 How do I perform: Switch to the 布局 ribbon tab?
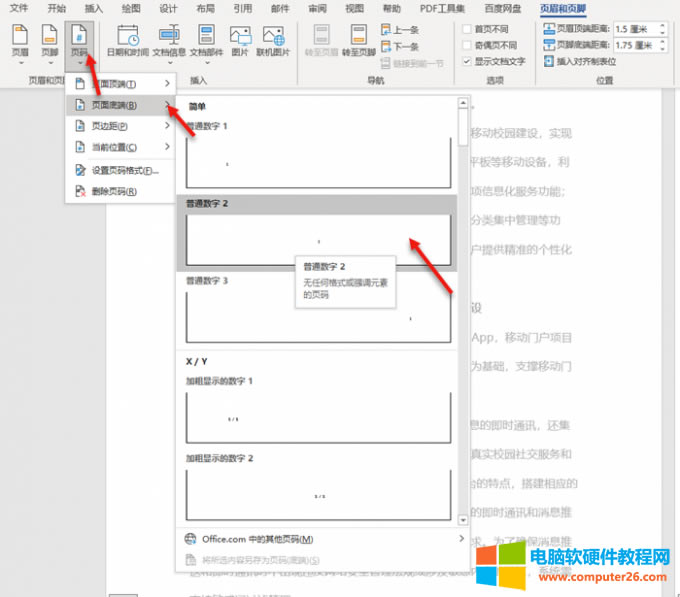pos(205,8)
